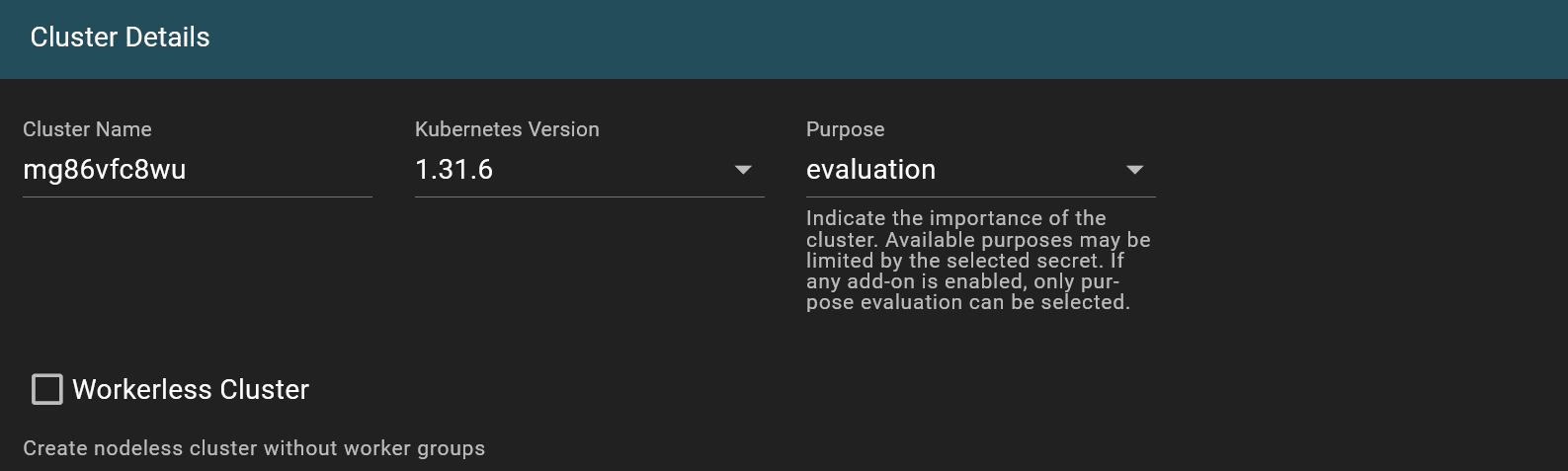
Task: Click the purpose hint text about importance
Action: [978, 260]
